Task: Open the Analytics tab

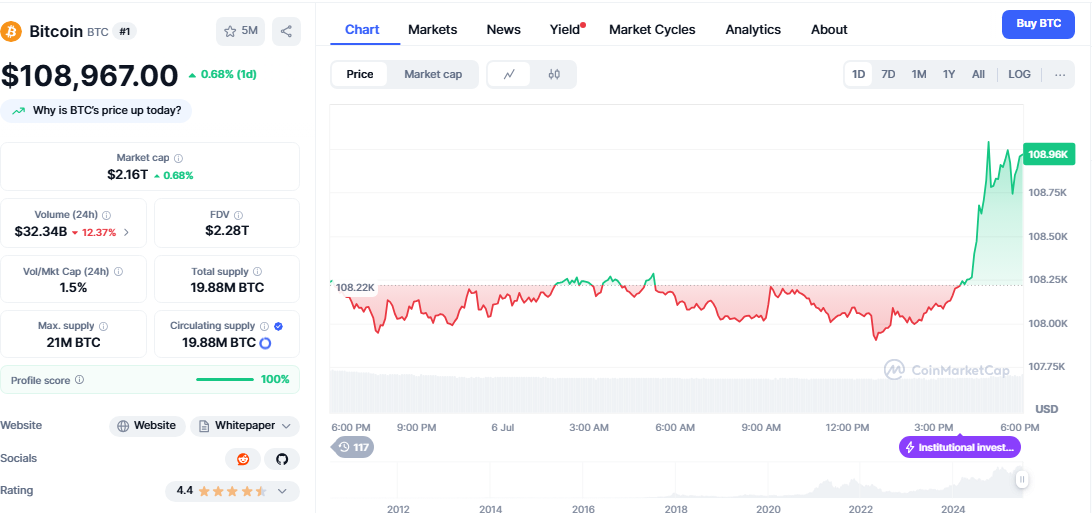Action: click(753, 29)
